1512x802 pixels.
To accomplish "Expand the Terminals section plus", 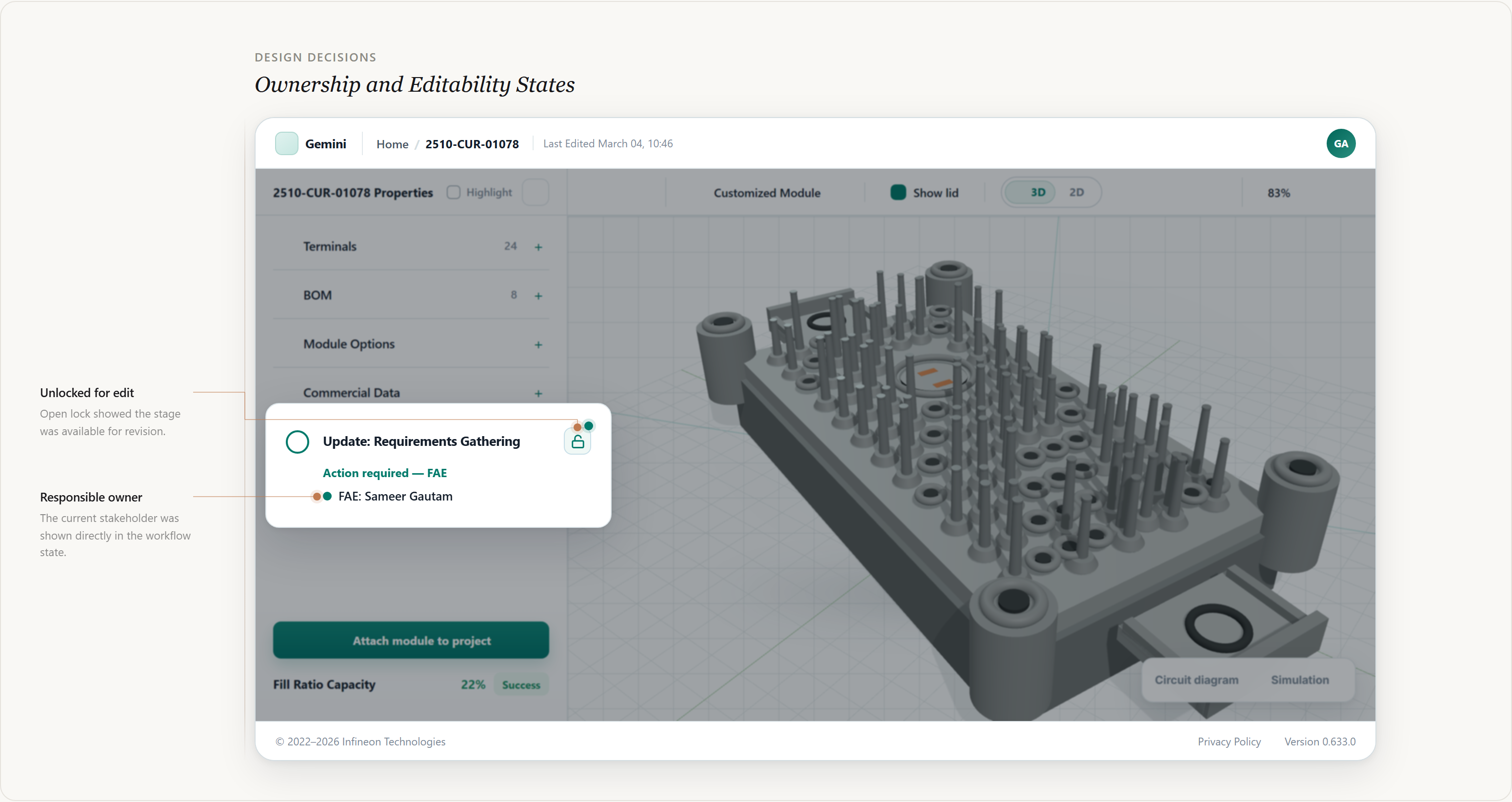I will (538, 247).
